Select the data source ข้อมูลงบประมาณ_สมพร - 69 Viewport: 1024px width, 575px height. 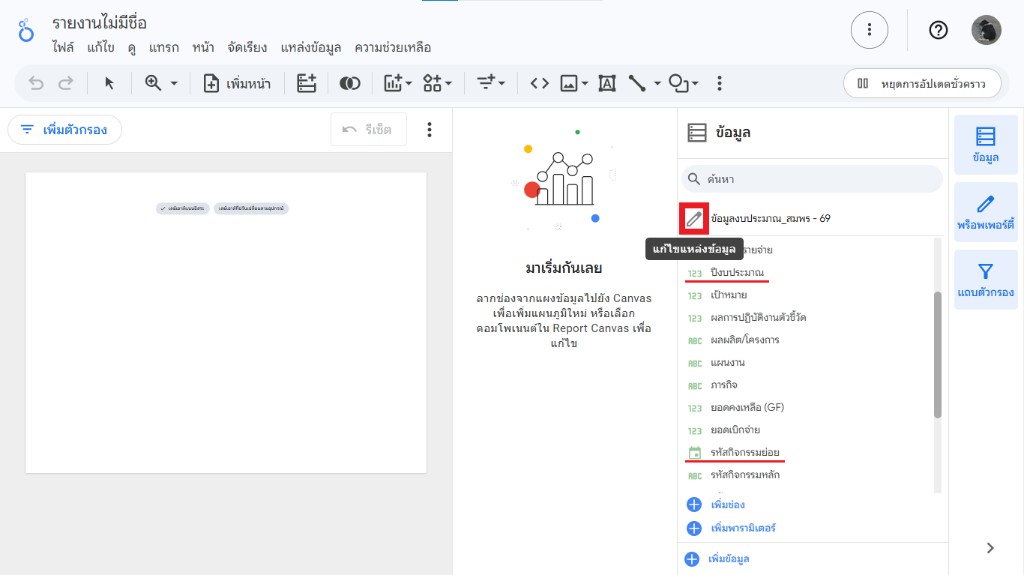pos(770,218)
